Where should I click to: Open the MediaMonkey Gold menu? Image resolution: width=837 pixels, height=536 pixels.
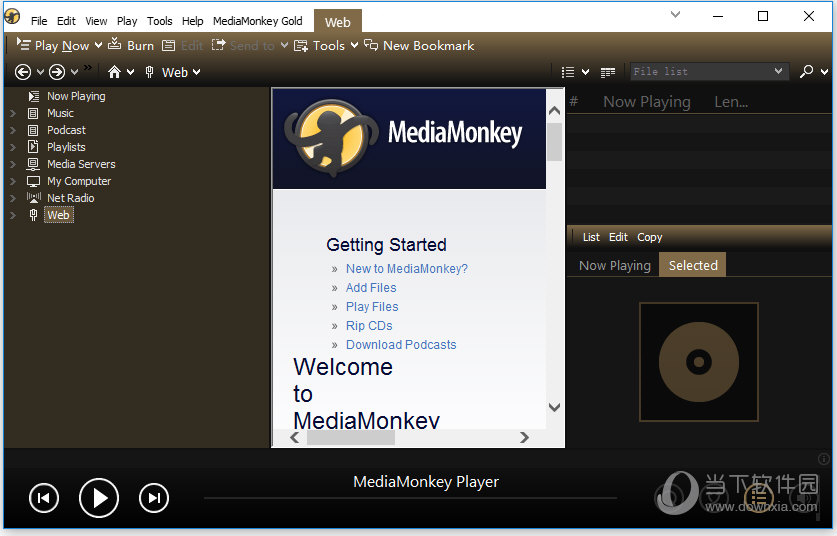point(258,21)
